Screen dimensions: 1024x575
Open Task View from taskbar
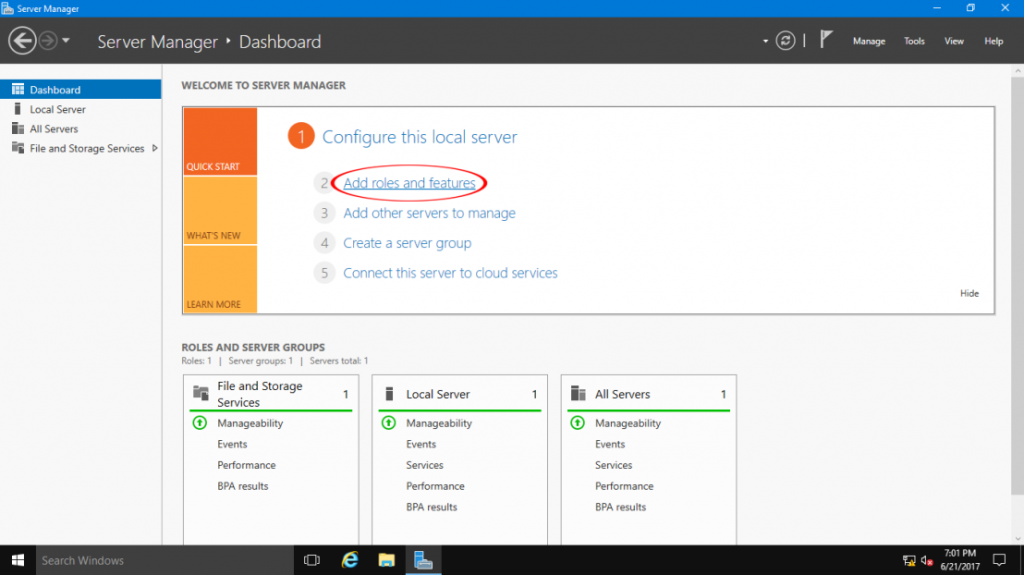(312, 560)
